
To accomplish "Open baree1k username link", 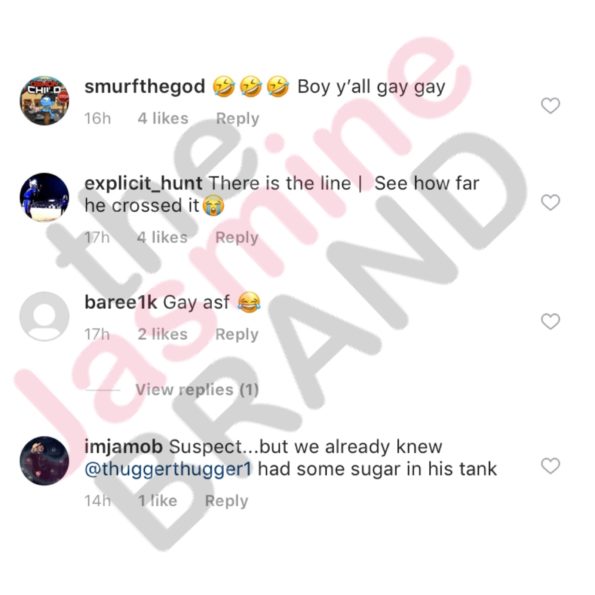I will 121,302.
